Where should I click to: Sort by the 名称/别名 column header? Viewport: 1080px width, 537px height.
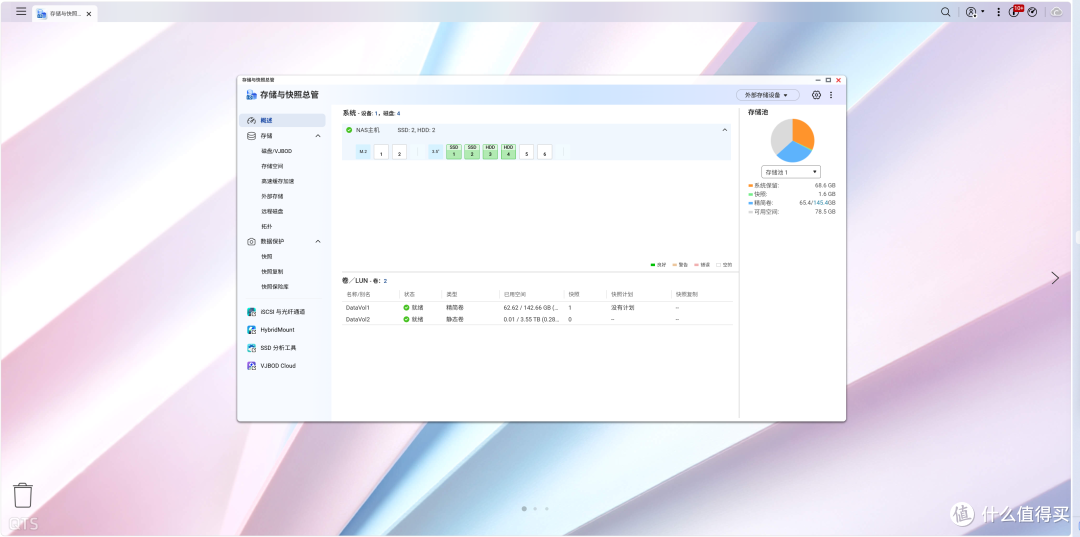point(358,294)
